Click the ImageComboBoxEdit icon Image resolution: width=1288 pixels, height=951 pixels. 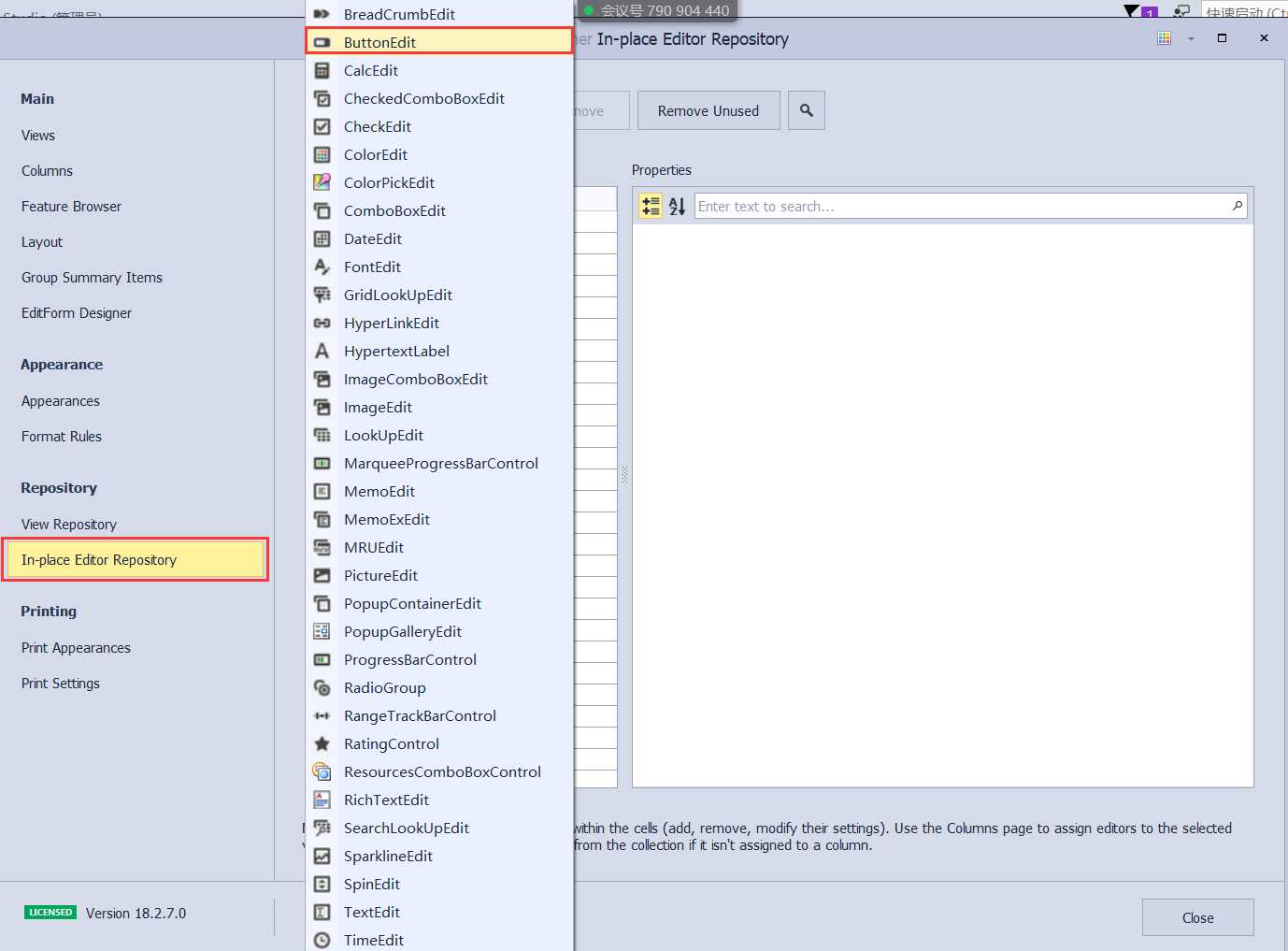[x=322, y=379]
